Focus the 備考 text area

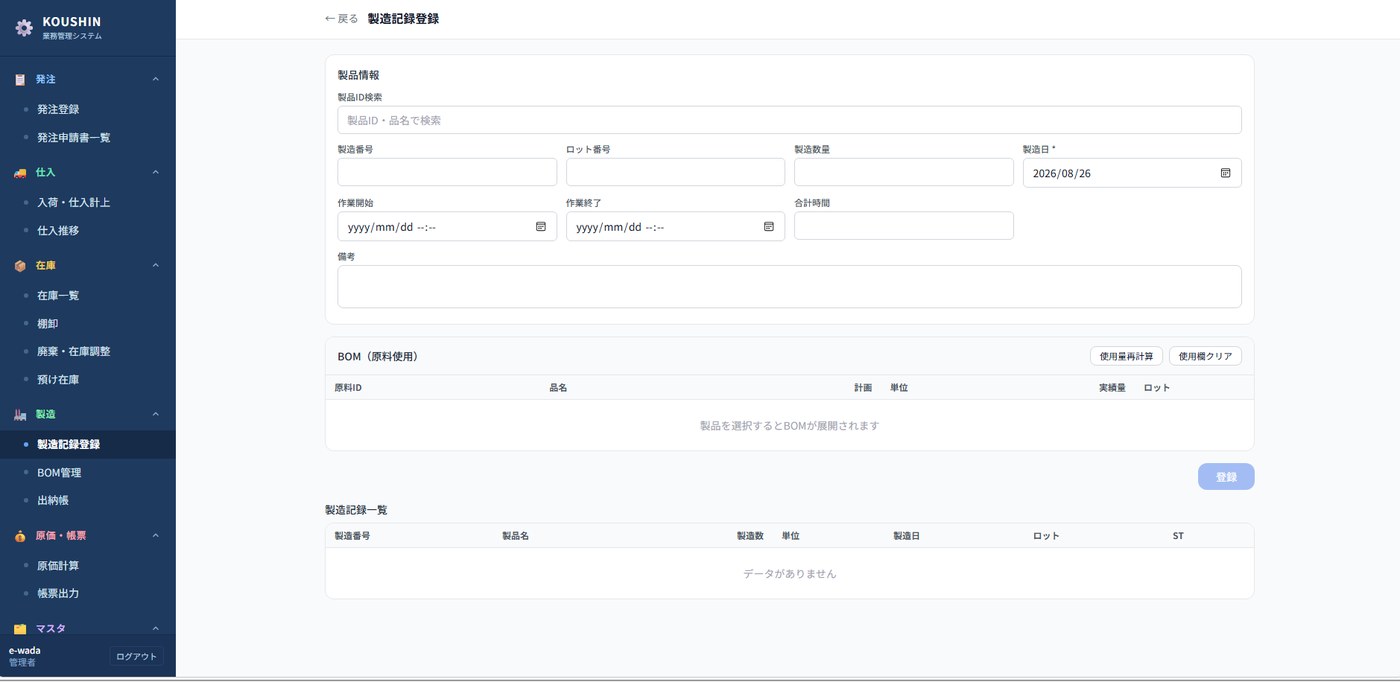coord(789,286)
